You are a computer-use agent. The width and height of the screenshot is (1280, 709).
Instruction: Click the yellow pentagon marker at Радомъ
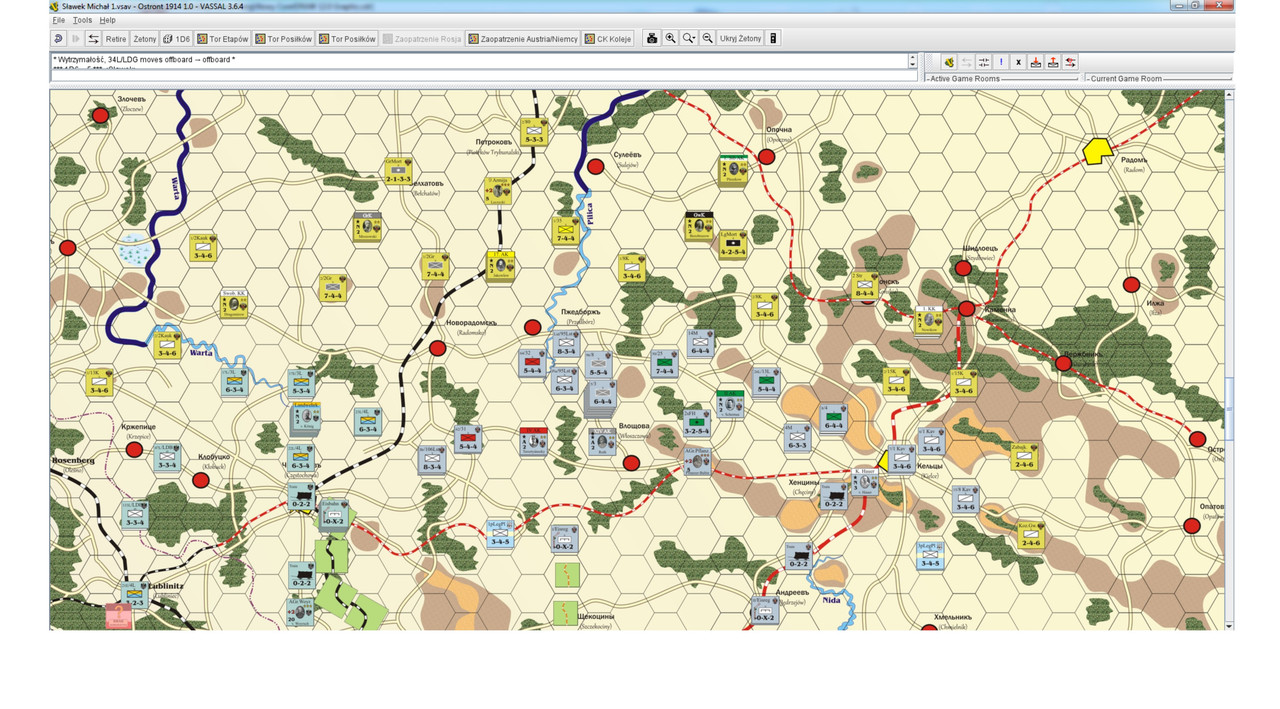[1097, 152]
